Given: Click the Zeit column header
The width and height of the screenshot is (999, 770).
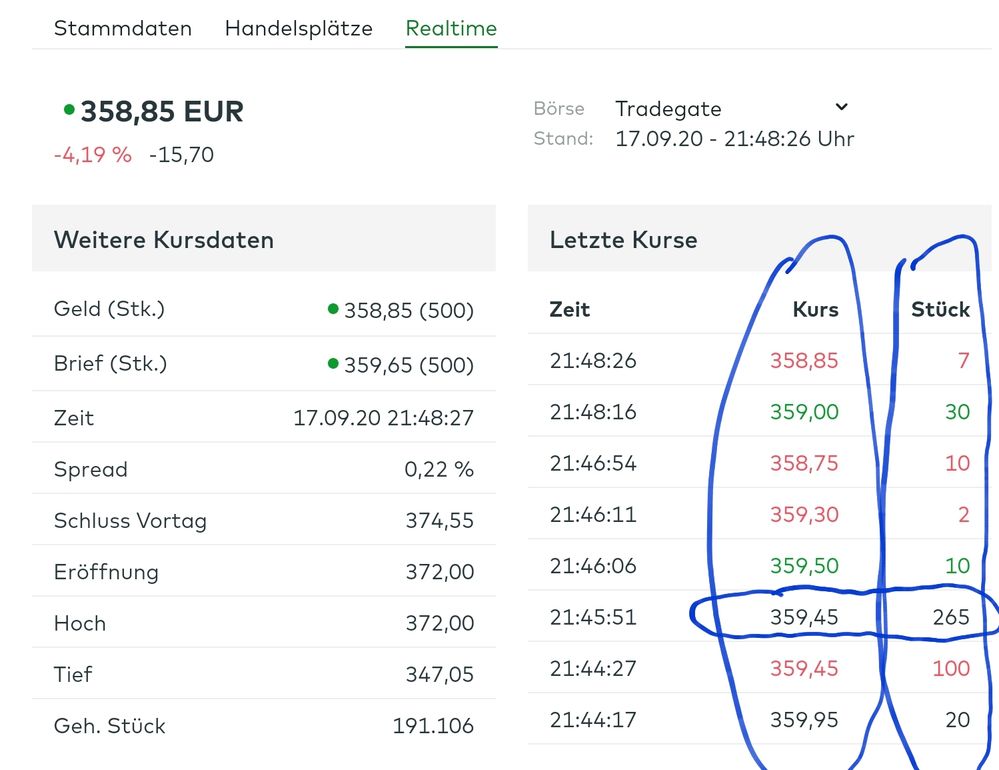Looking at the screenshot, I should click(570, 310).
